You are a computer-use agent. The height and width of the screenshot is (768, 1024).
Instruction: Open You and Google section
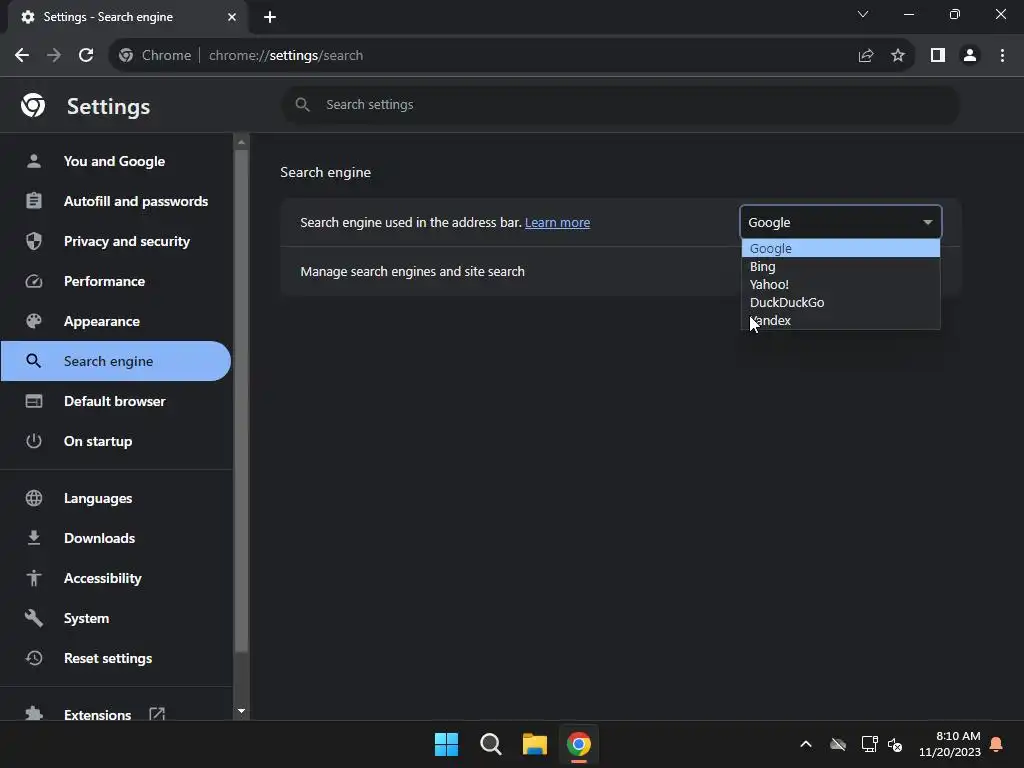pos(116,161)
